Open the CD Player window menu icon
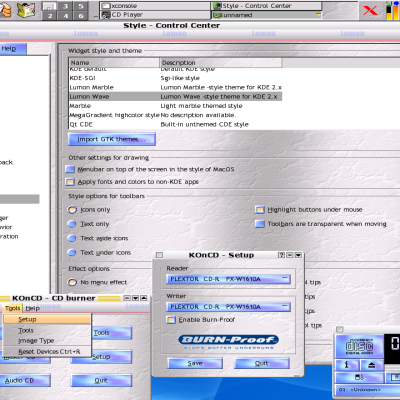 pos(339,329)
